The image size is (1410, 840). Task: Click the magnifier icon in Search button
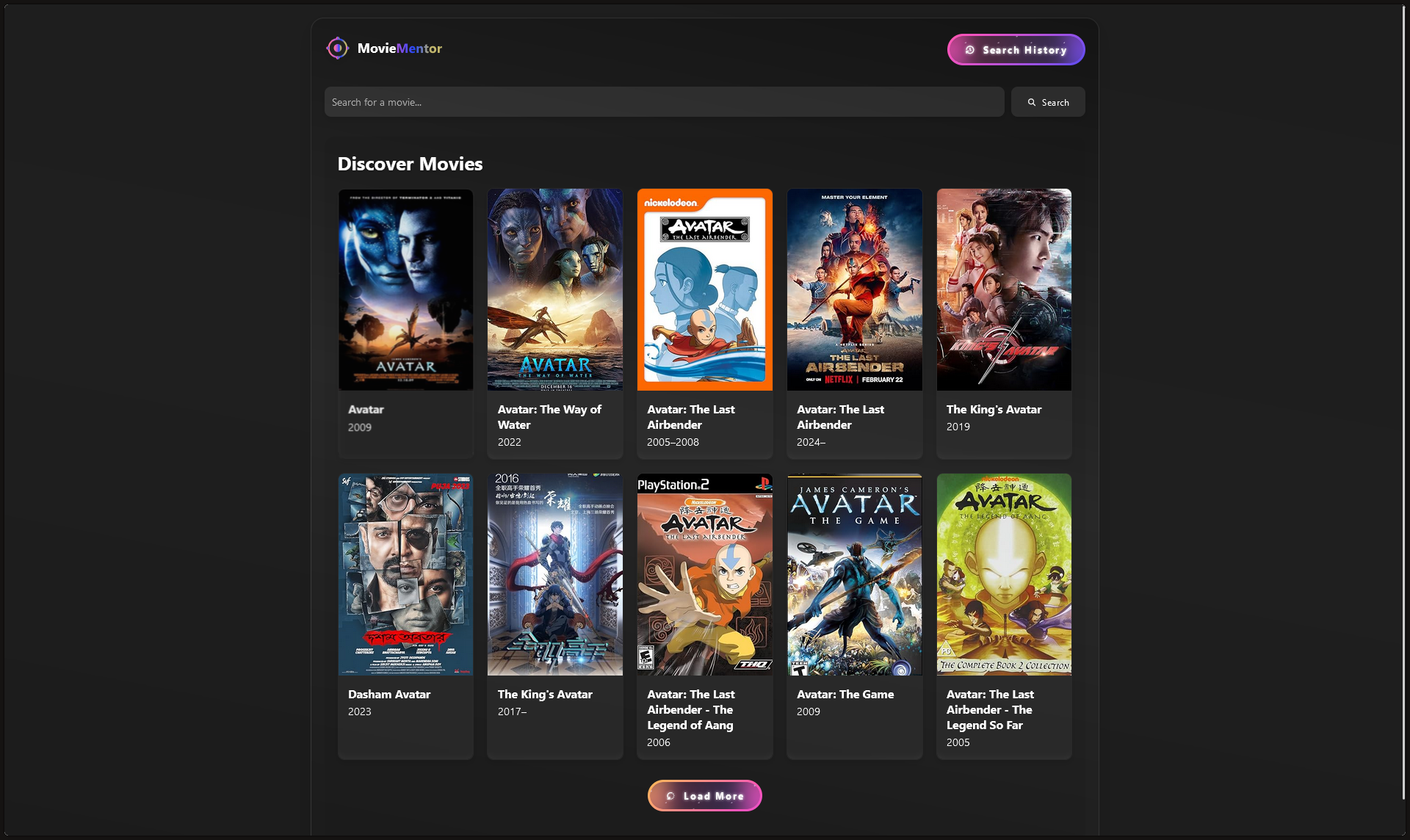[x=1032, y=102]
